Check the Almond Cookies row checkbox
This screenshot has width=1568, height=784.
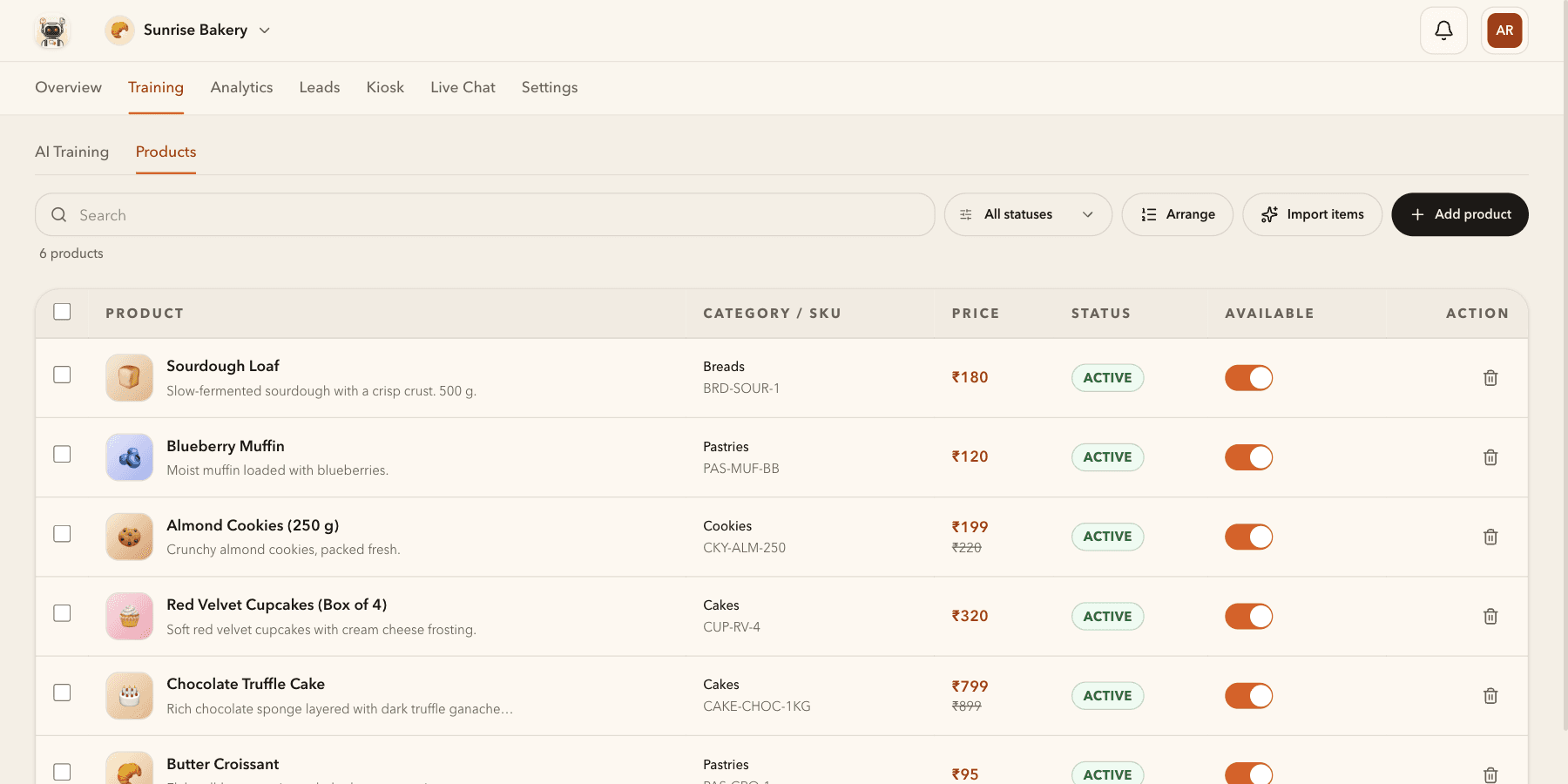tap(62, 533)
